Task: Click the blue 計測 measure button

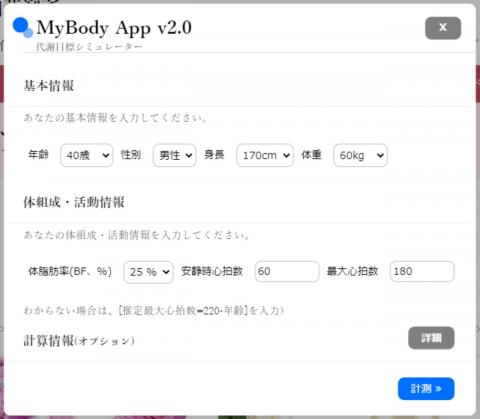Action: click(426, 389)
